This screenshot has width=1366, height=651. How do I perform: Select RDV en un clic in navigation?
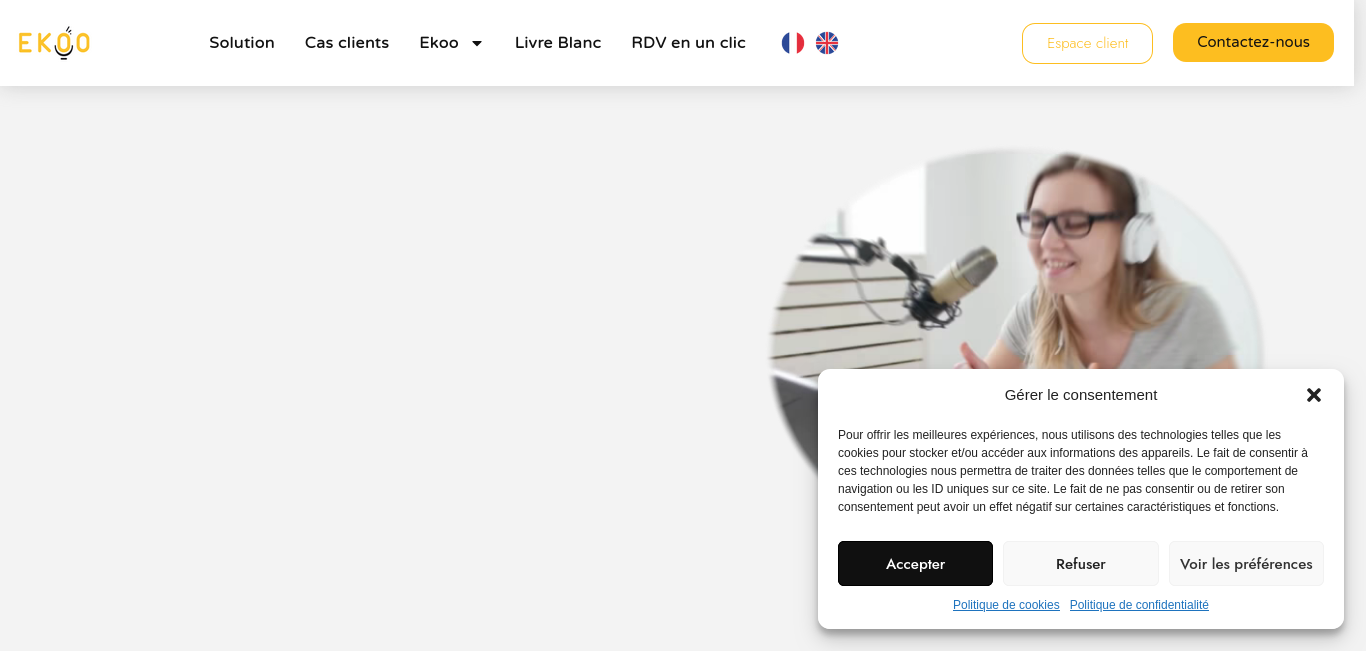pyautogui.click(x=688, y=43)
